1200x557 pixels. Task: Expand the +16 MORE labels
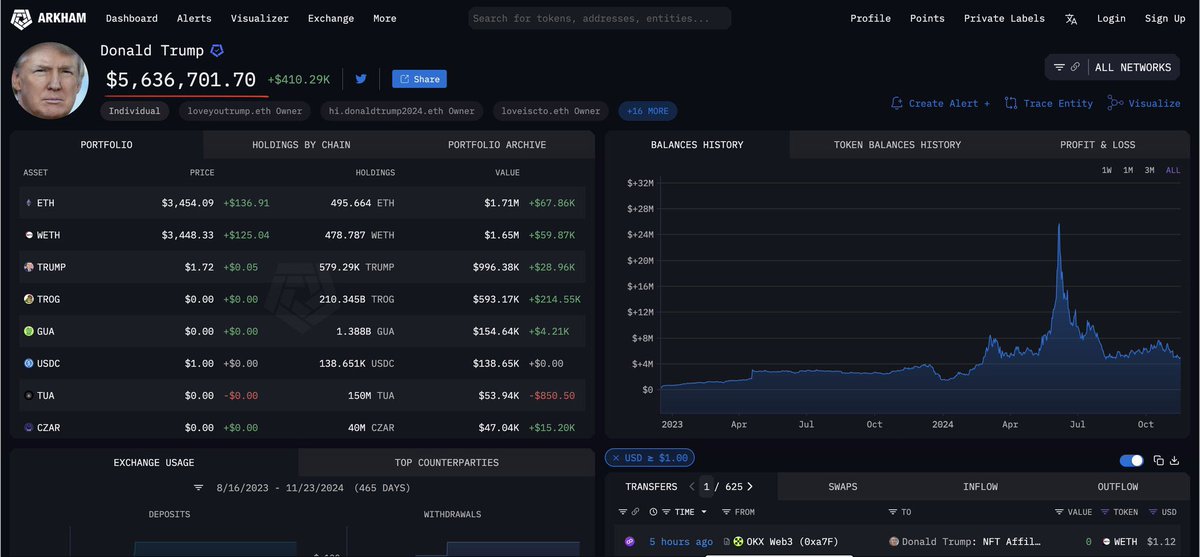click(x=648, y=111)
